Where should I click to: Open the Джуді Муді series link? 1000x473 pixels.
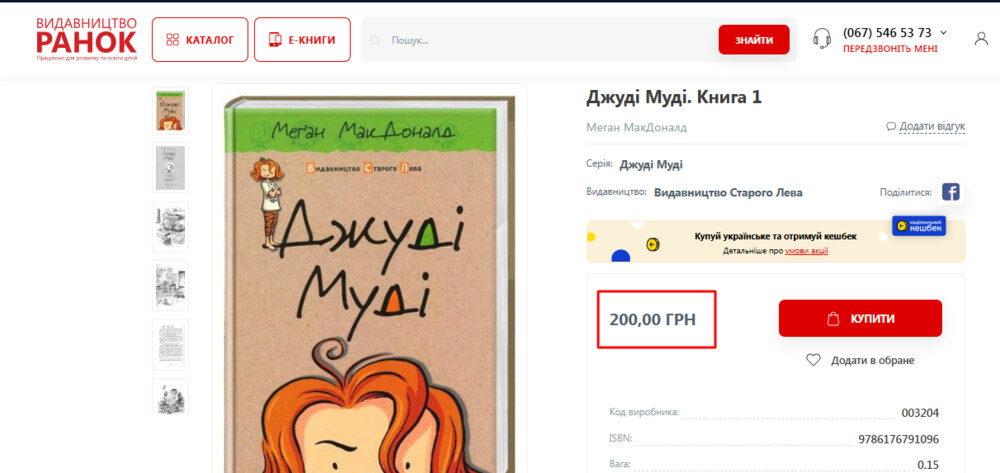651,165
